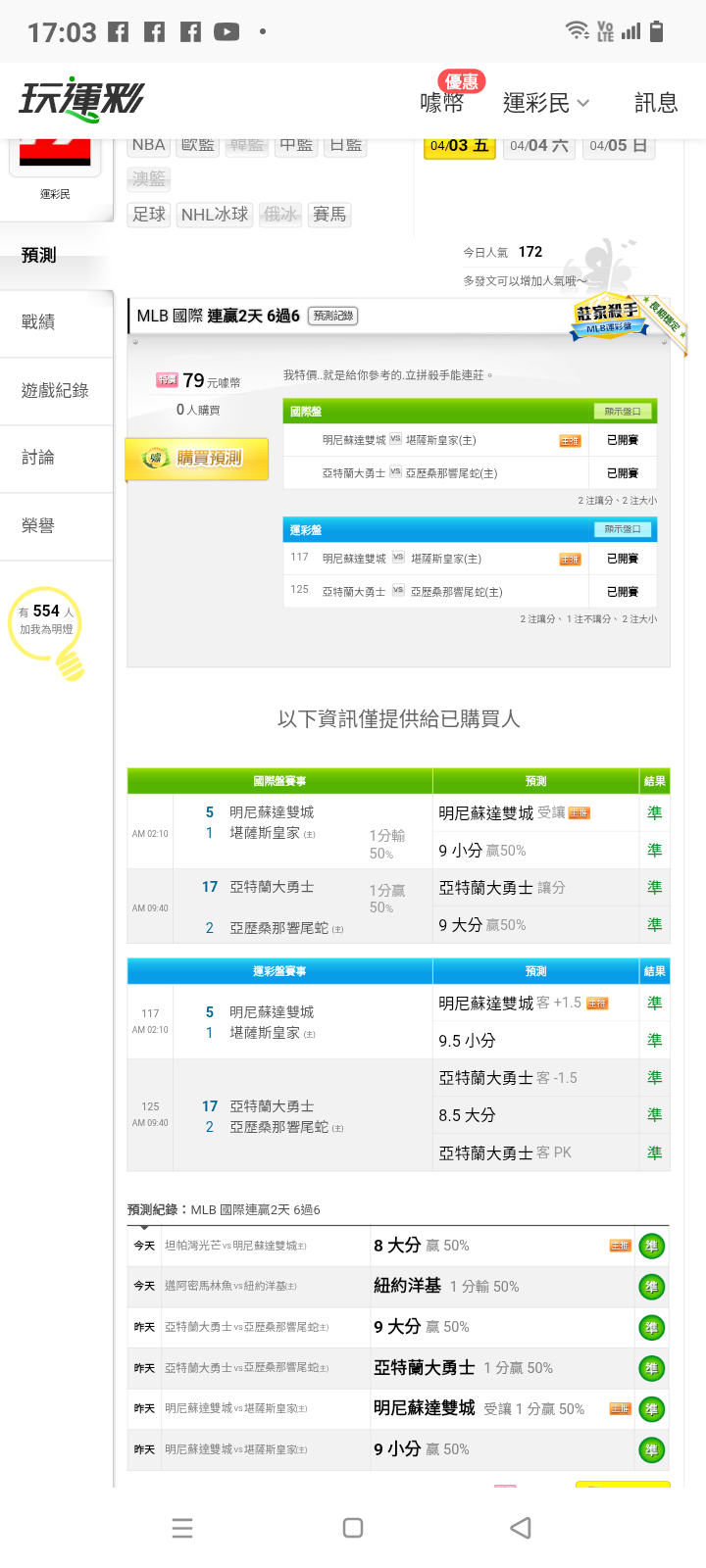
Task: Click match number 117 in 運彩盤 purchase list
Action: pos(300,558)
